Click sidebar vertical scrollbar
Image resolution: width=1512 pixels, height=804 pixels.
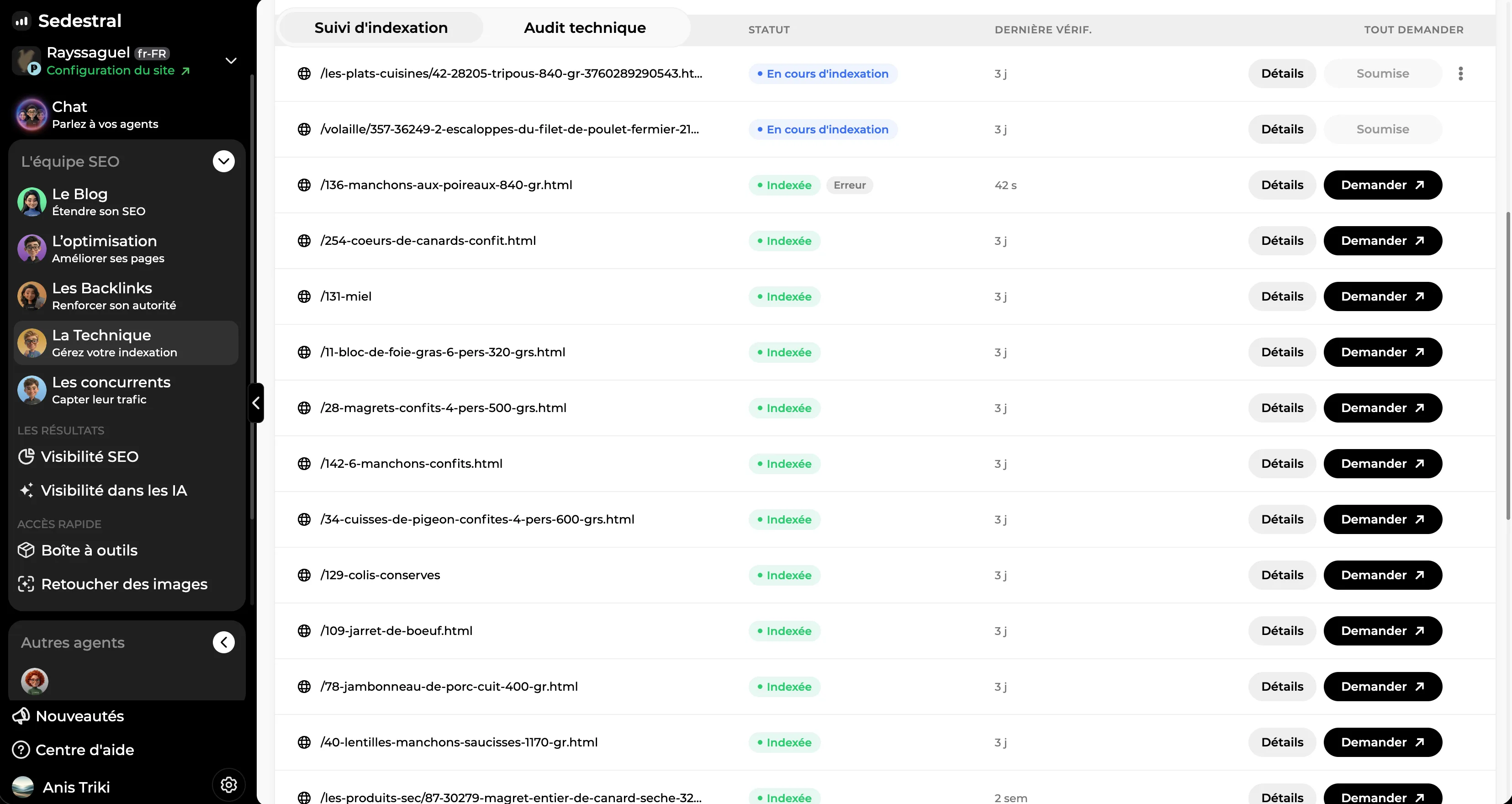pyautogui.click(x=252, y=296)
